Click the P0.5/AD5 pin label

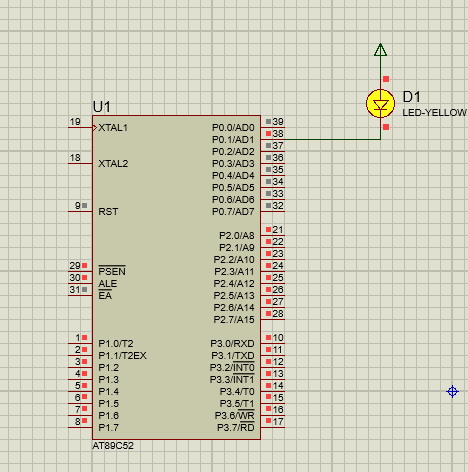click(x=233, y=188)
